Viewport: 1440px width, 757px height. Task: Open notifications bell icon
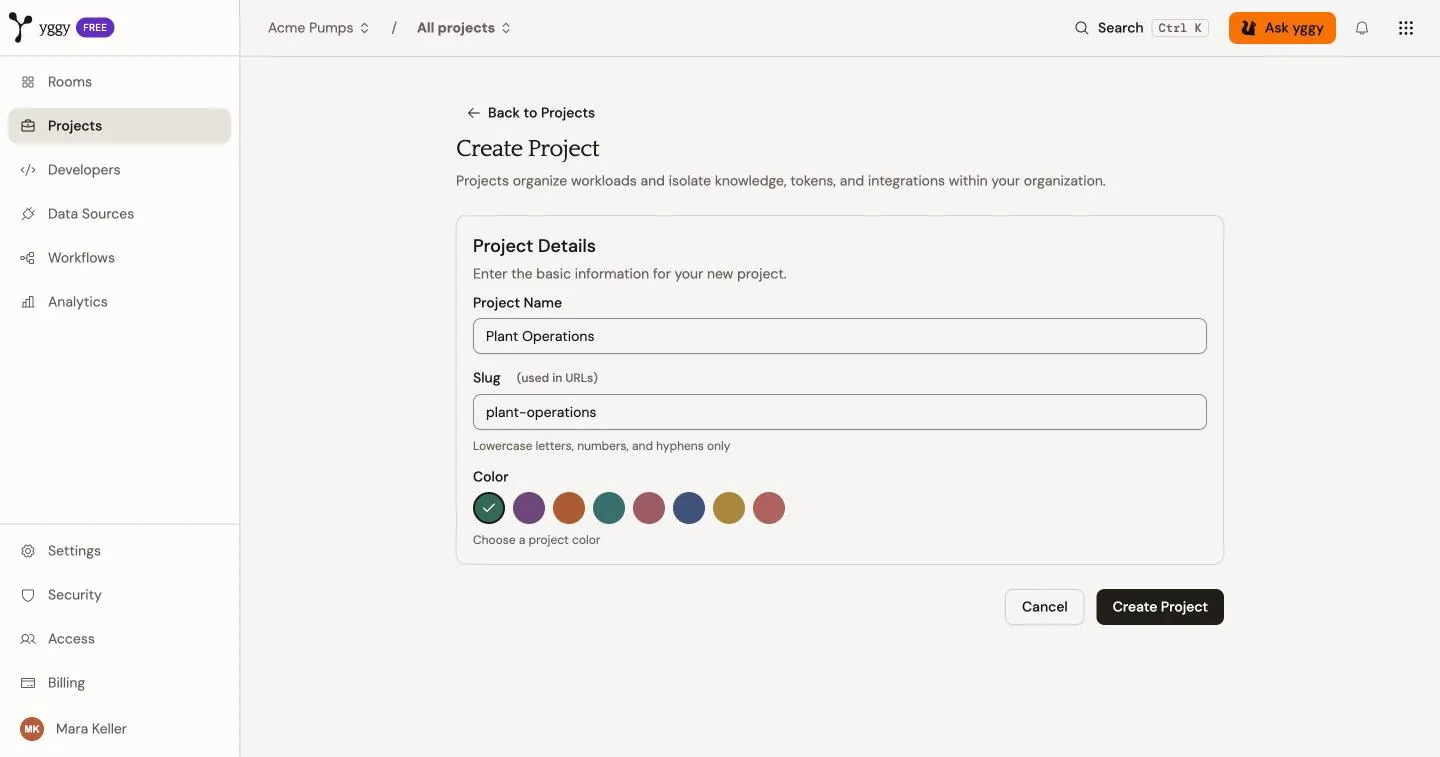[1362, 28]
